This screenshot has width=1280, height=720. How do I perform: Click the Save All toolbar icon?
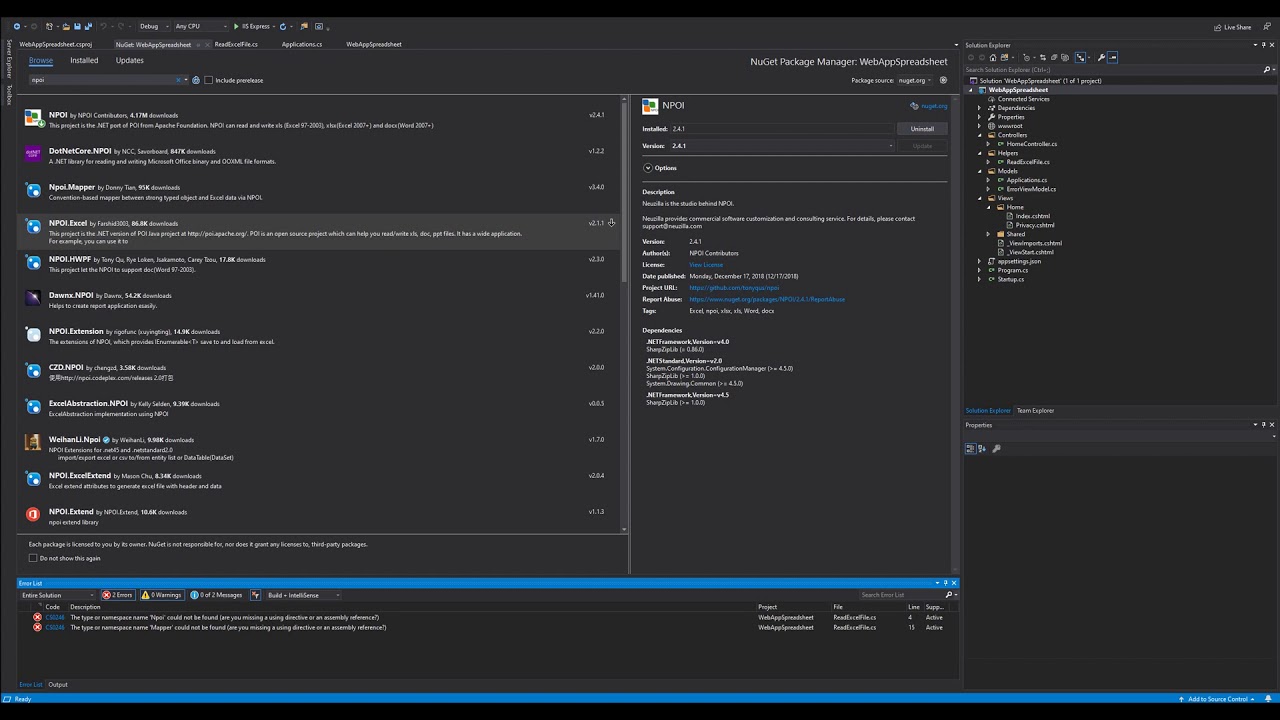coord(88,26)
